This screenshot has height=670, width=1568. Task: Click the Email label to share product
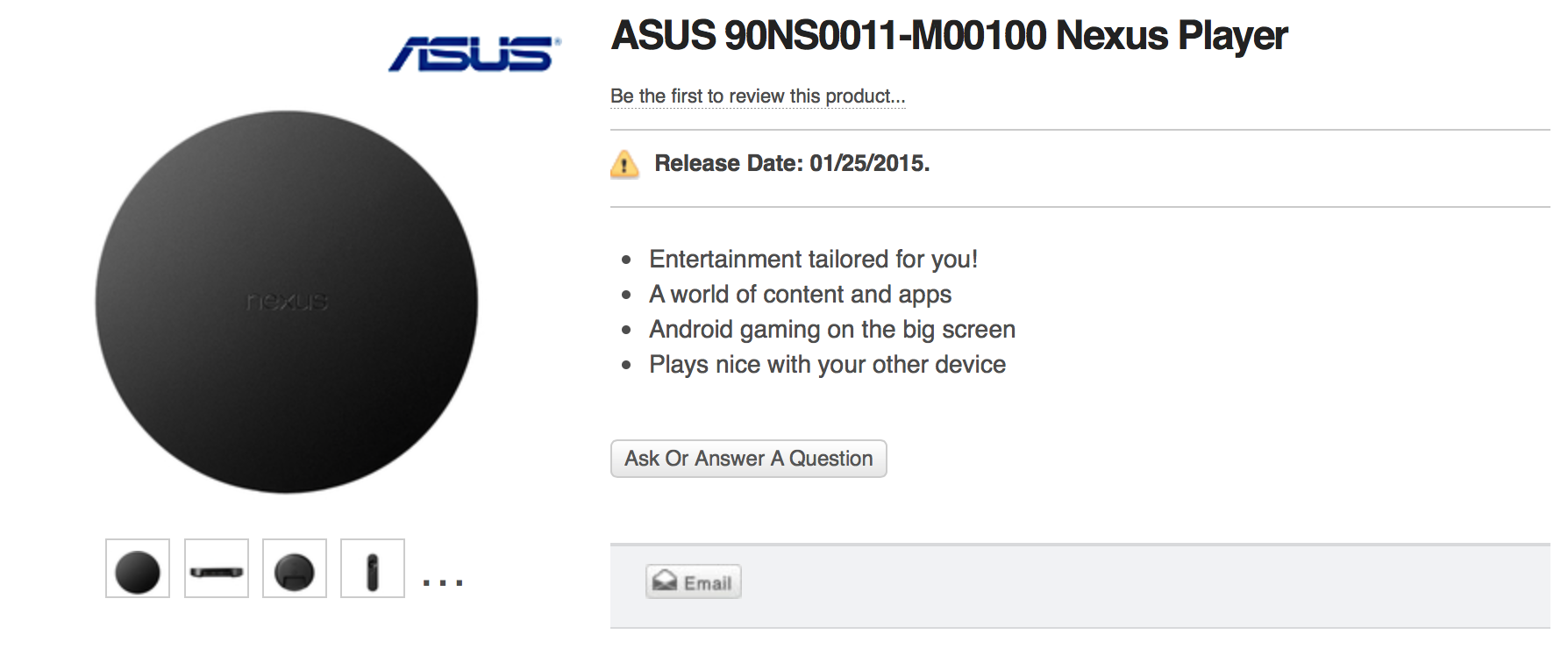pos(708,583)
